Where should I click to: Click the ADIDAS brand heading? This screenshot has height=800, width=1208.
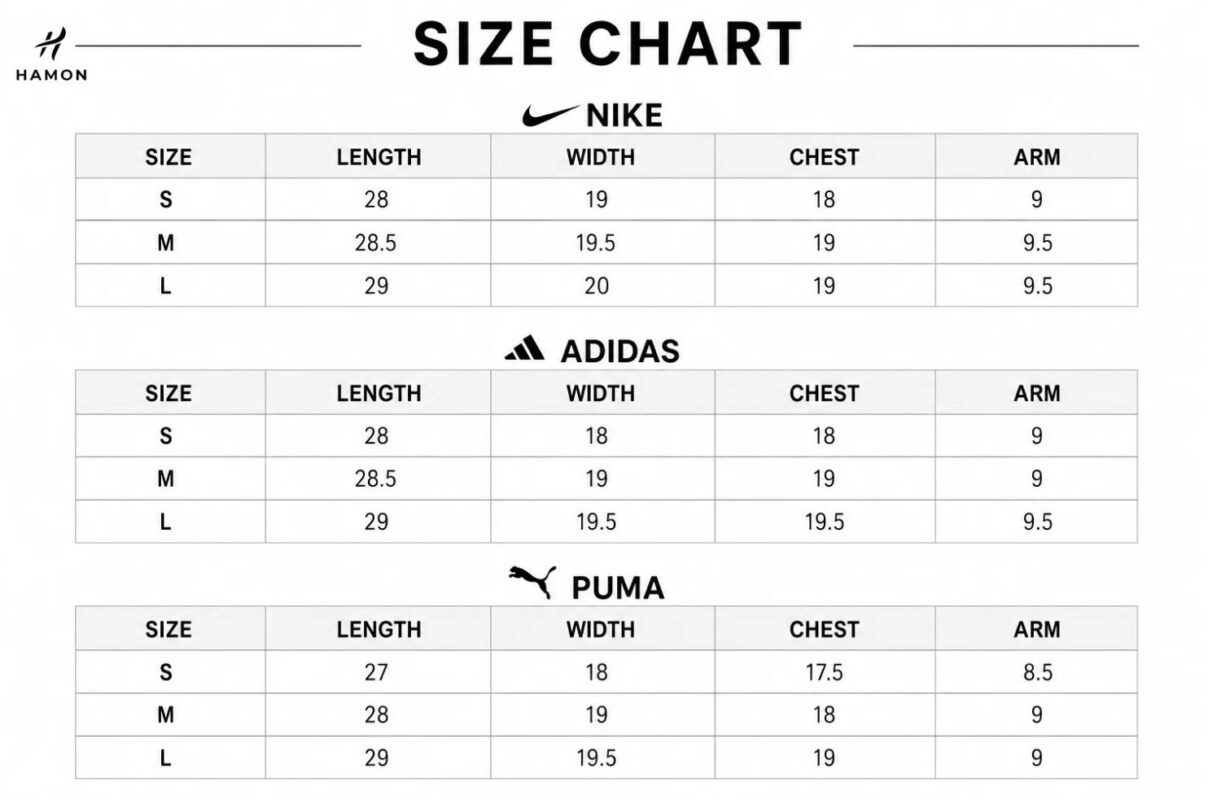coord(620,351)
